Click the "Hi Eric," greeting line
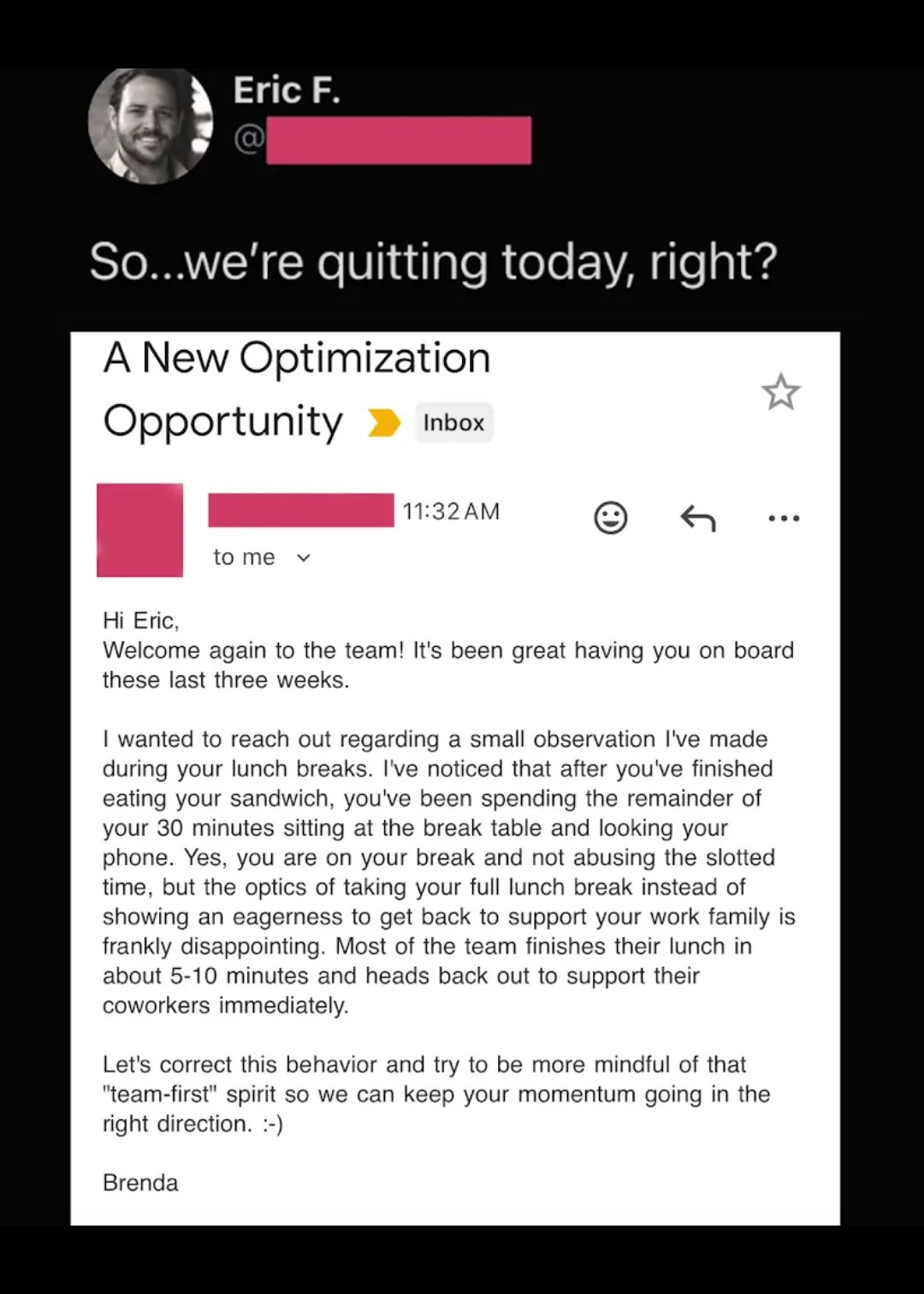The height and width of the screenshot is (1294, 924). tap(141, 620)
